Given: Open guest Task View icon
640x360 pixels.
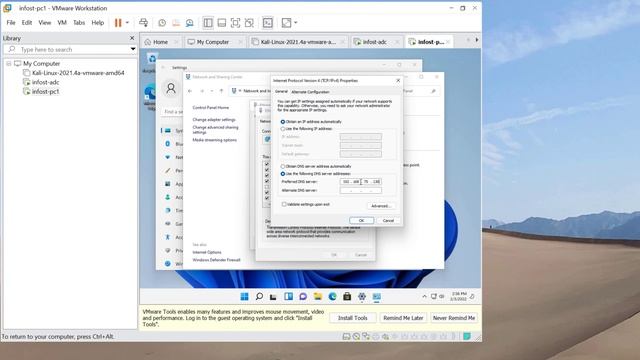Looking at the screenshot, I should pos(273,297).
